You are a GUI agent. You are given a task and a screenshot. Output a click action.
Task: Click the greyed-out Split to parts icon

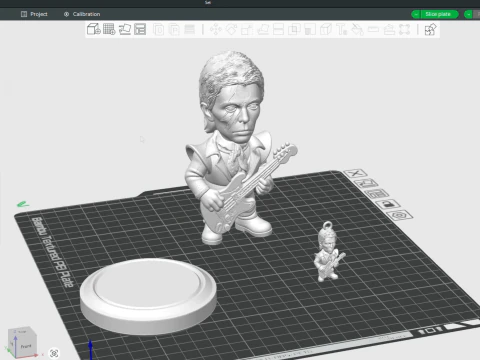click(x=174, y=30)
